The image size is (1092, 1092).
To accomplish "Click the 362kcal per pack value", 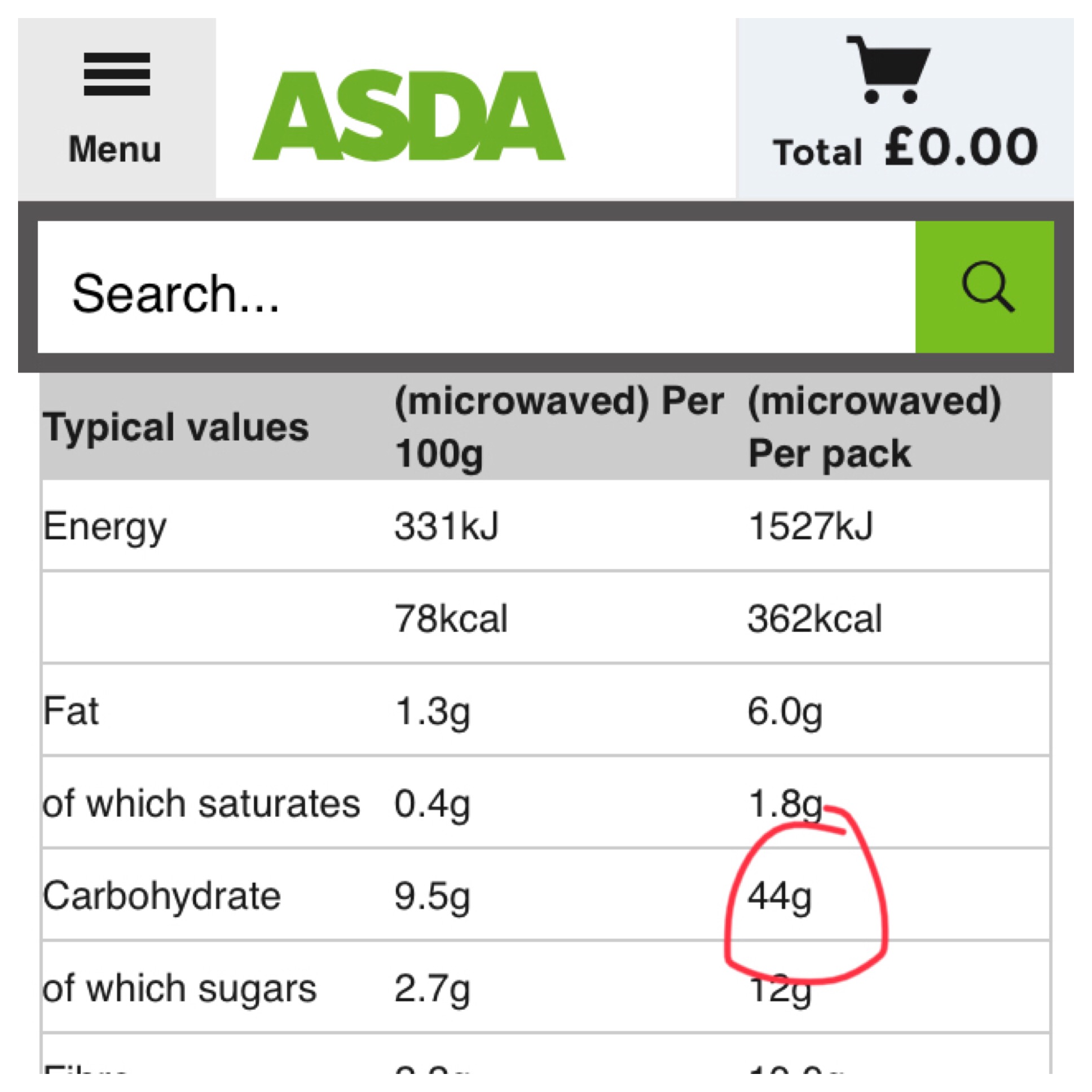I will pyautogui.click(x=815, y=618).
